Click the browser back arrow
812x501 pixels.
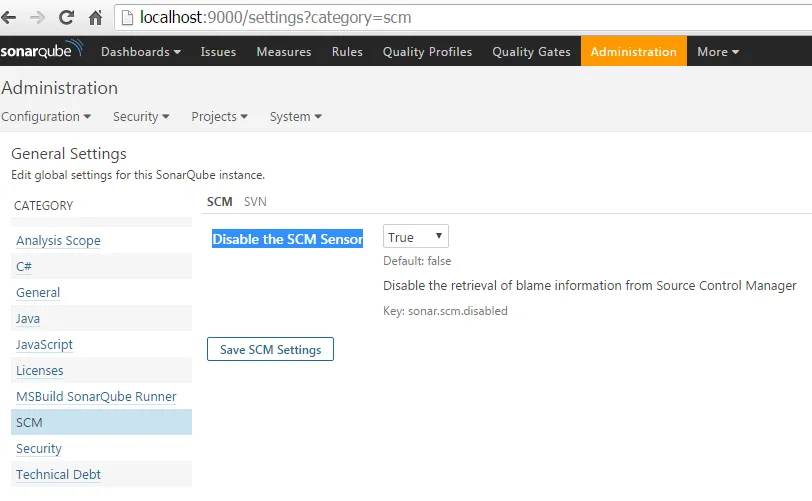(9, 18)
